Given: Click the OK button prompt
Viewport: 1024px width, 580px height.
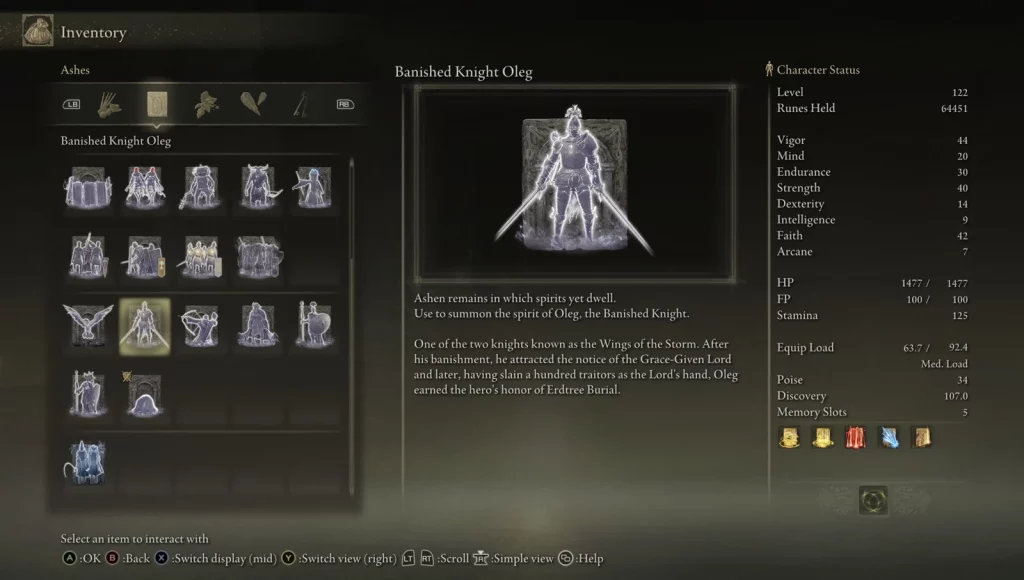Looking at the screenshot, I should (x=82, y=558).
